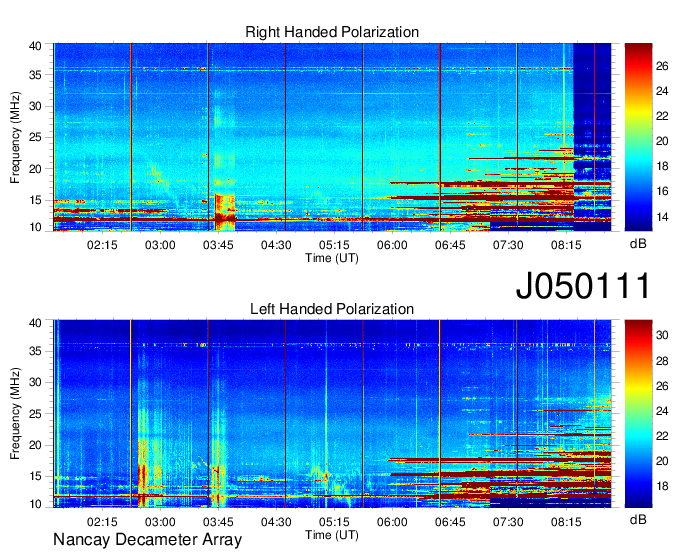This screenshot has width=680, height=552.
Task: Click the 08:15 tick on the top plot
Action: pyautogui.click(x=566, y=245)
